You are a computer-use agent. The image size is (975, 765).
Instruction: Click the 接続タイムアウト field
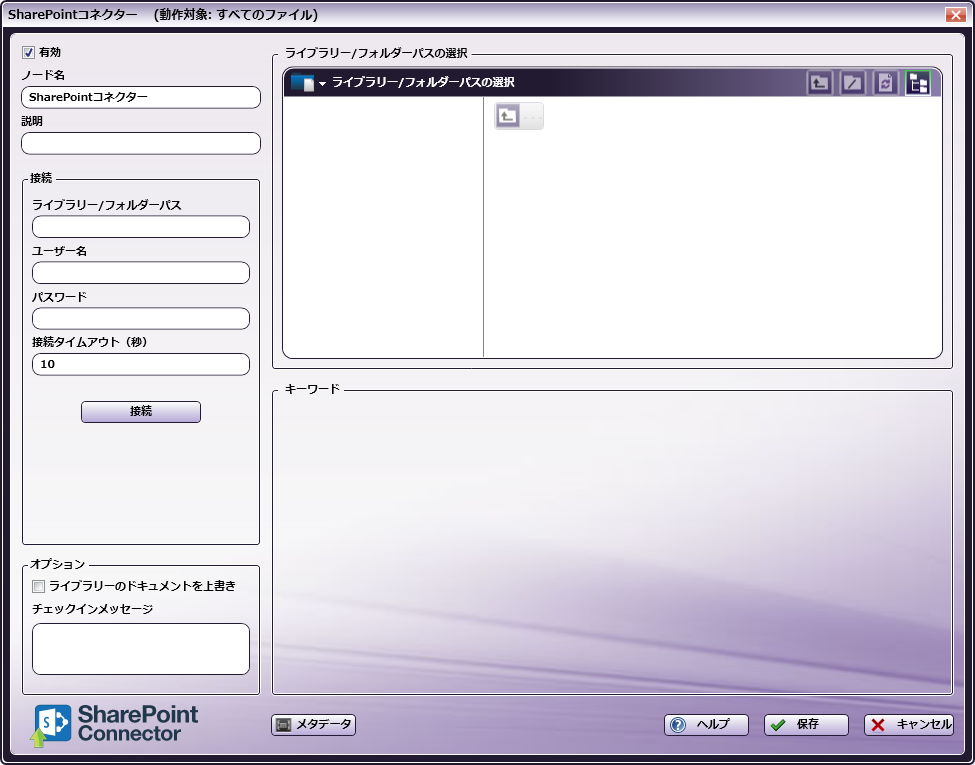(141, 364)
